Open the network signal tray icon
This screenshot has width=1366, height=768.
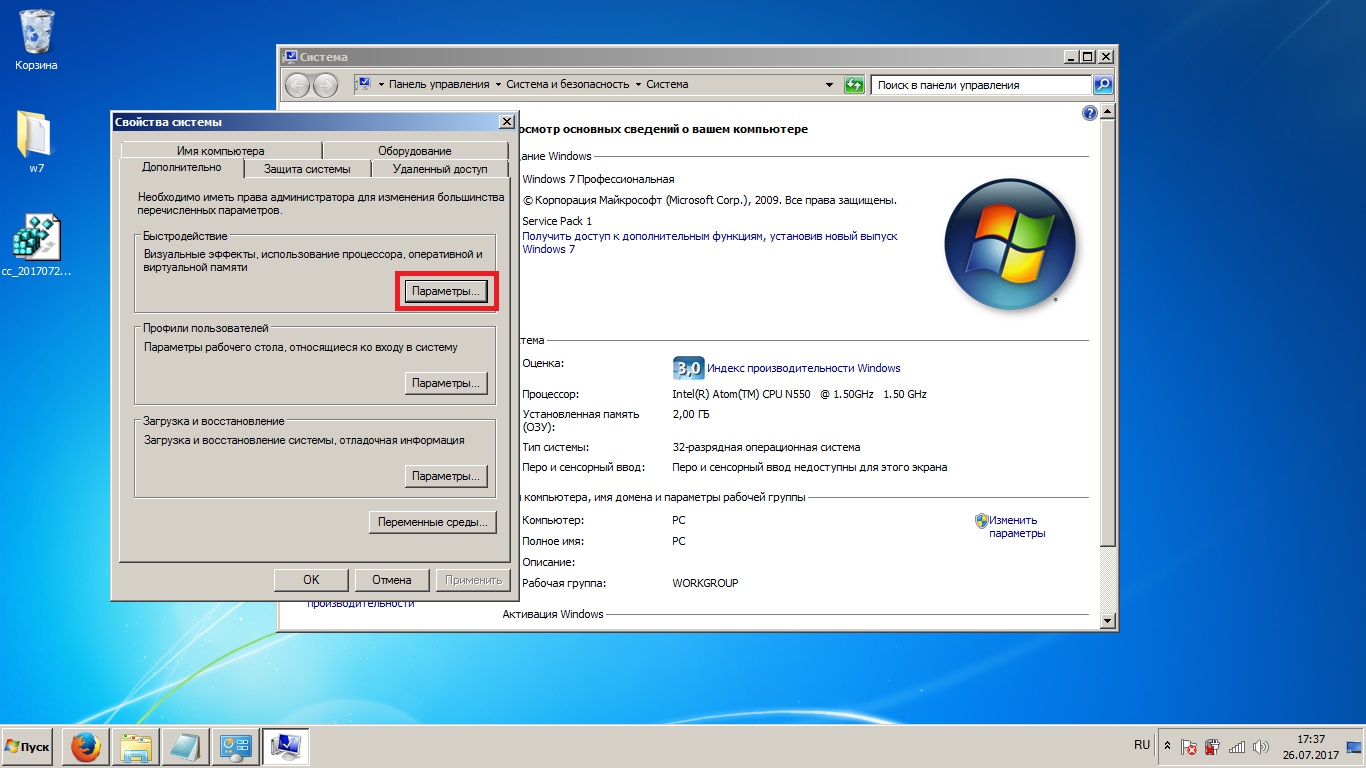coord(1237,747)
